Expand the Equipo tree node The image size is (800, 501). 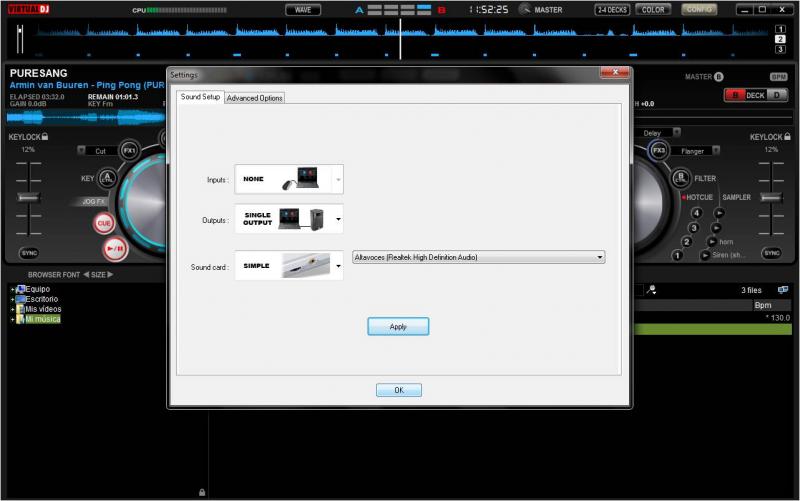coord(12,289)
